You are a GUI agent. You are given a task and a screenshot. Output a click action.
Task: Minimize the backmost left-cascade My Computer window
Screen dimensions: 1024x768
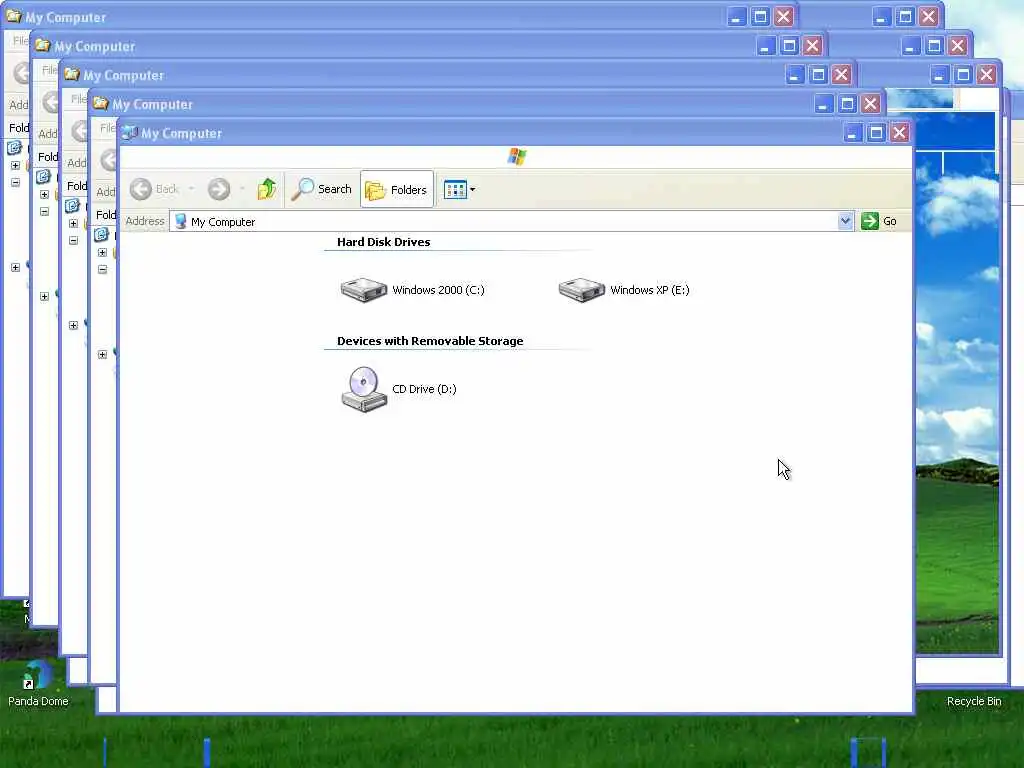point(736,17)
